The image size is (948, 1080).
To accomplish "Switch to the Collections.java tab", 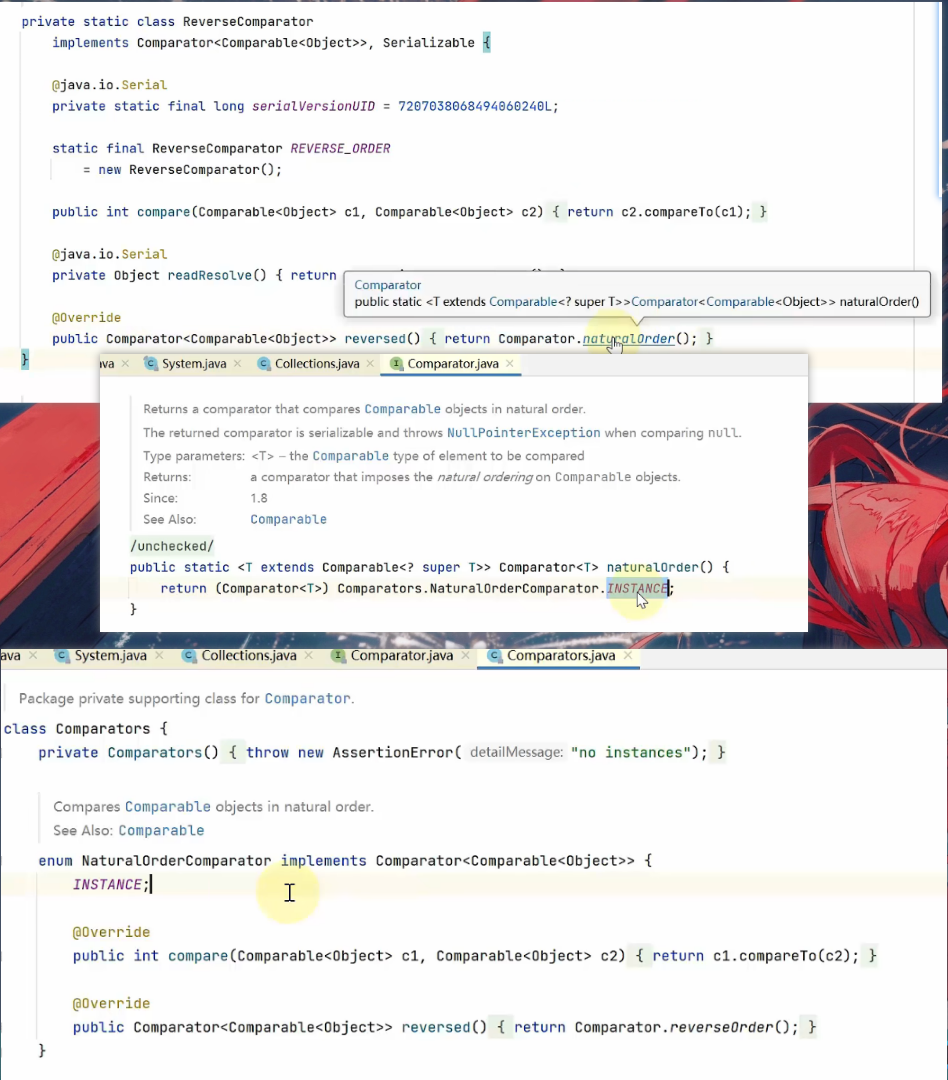I will click(x=317, y=363).
